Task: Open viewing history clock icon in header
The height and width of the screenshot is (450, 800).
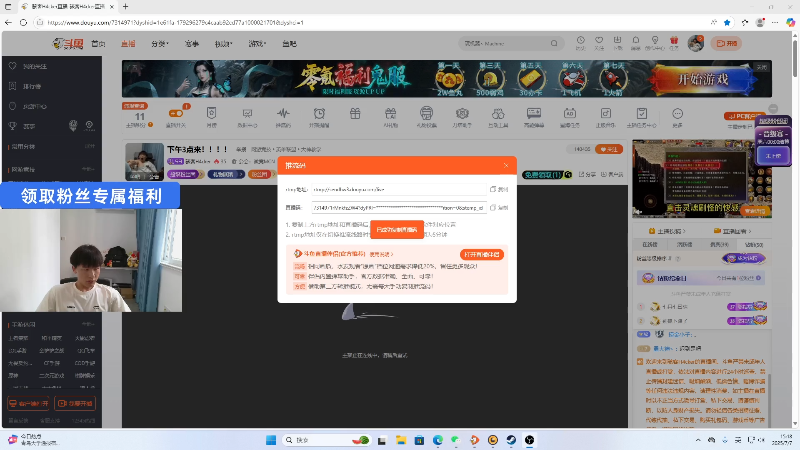Action: [x=581, y=40]
